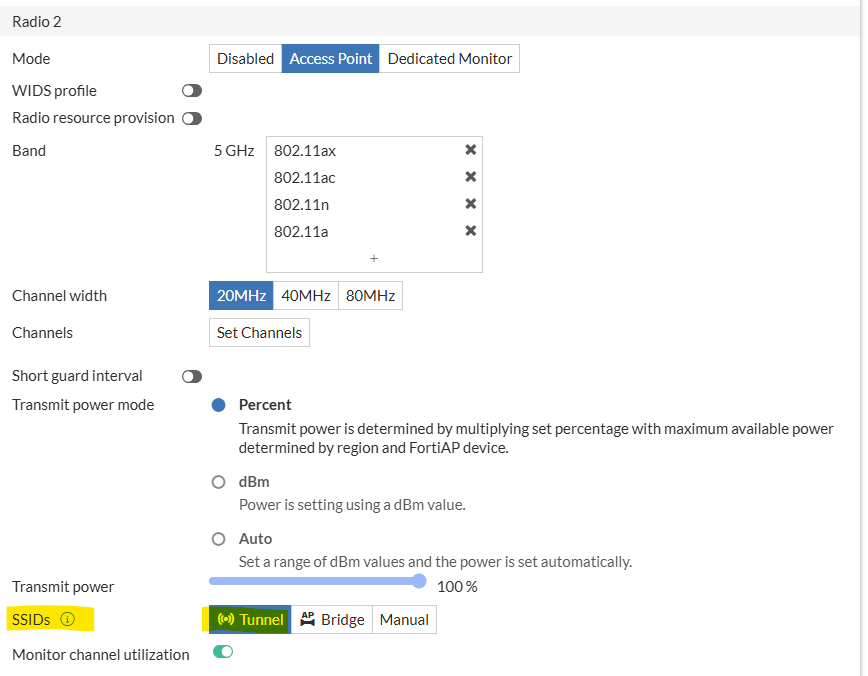This screenshot has width=868, height=676.
Task: Remove 802.11ax from the band list
Action: pos(470,150)
